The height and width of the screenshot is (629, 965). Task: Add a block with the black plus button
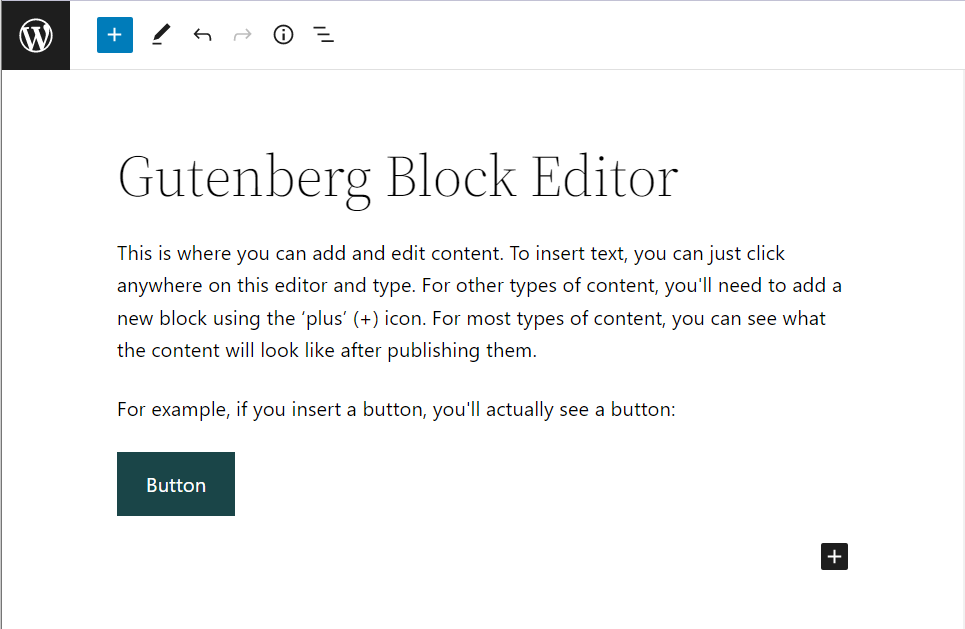tap(834, 556)
